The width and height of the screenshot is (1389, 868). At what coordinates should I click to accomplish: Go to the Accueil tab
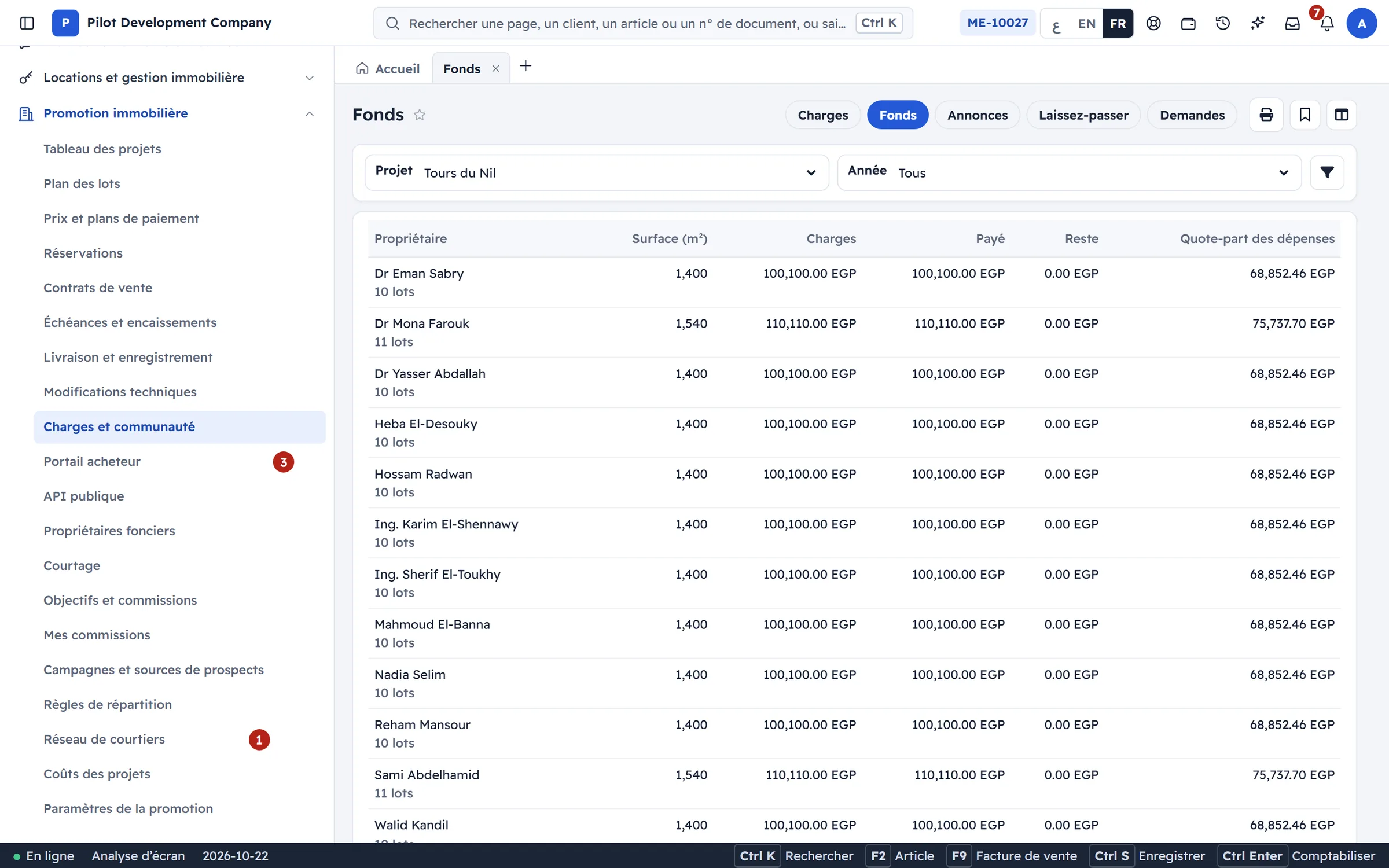pos(388,68)
